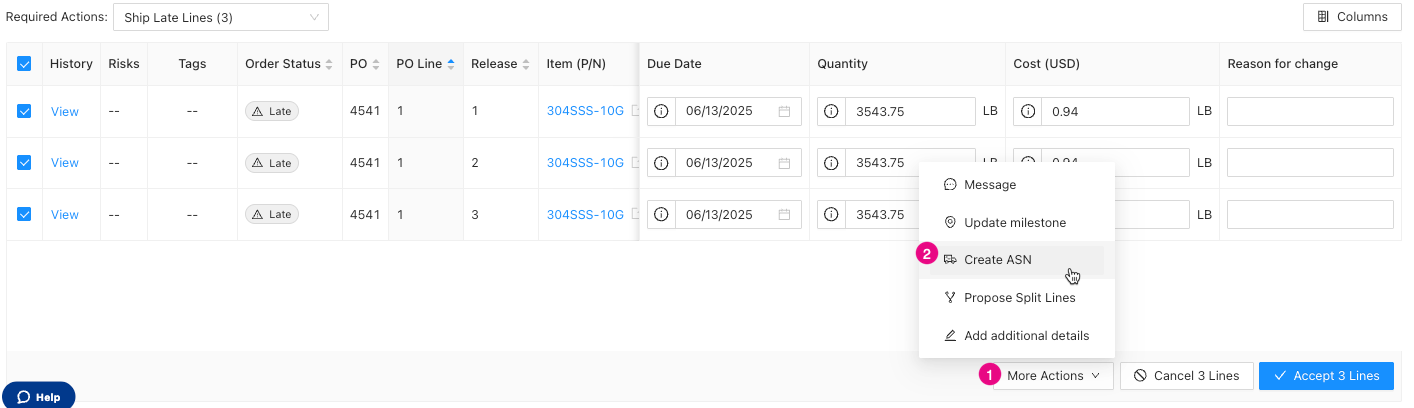This screenshot has height=408, width=1414.
Task: Click Quantity info icon, Release 3 row
Action: click(x=832, y=214)
